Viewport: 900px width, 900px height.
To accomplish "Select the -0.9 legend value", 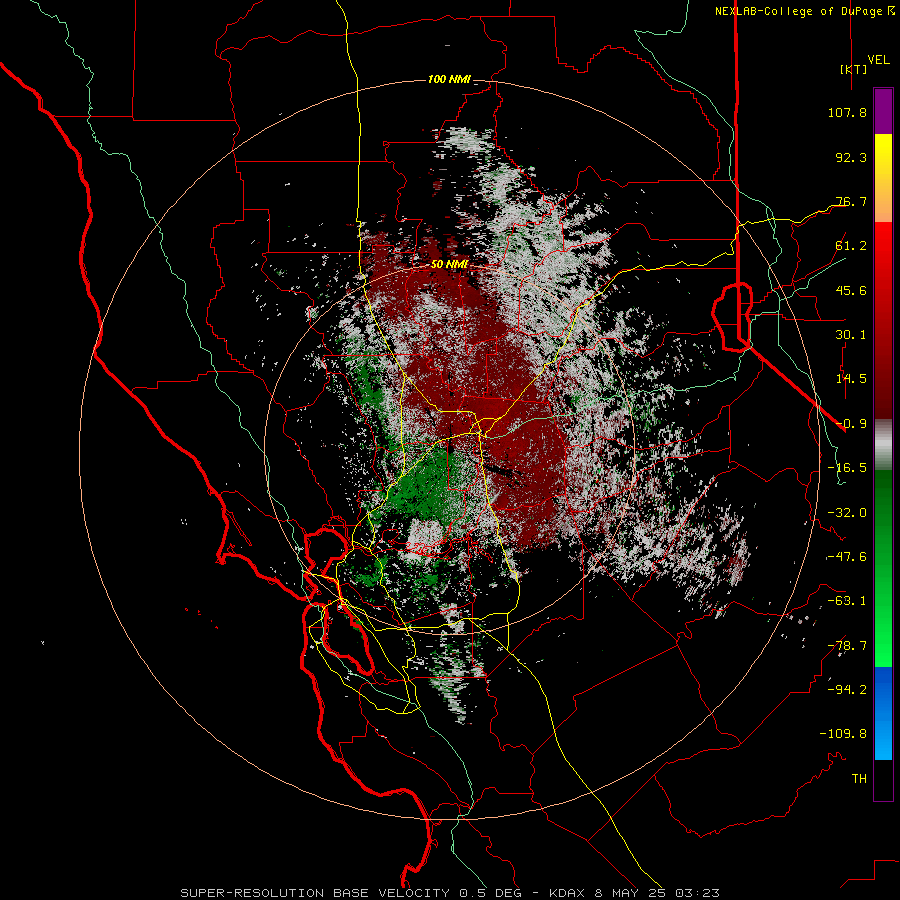I will 851,424.
